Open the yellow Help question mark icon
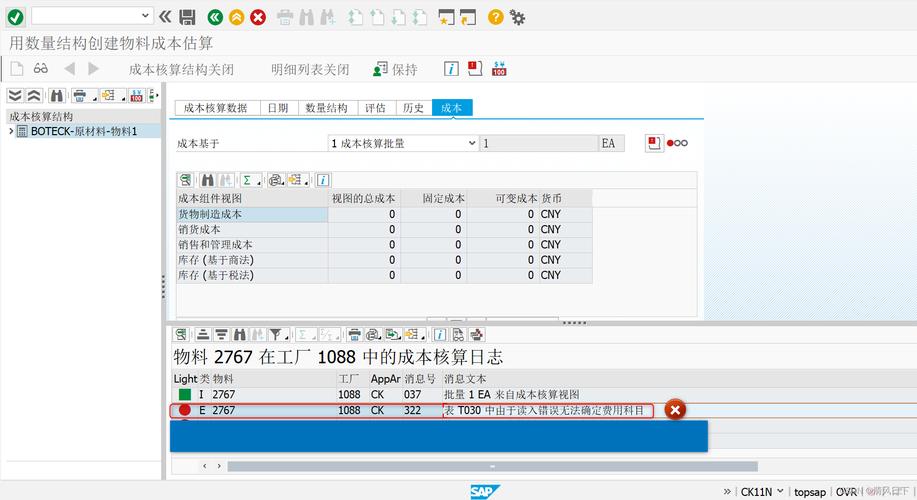The height and width of the screenshot is (500, 917). [x=495, y=17]
